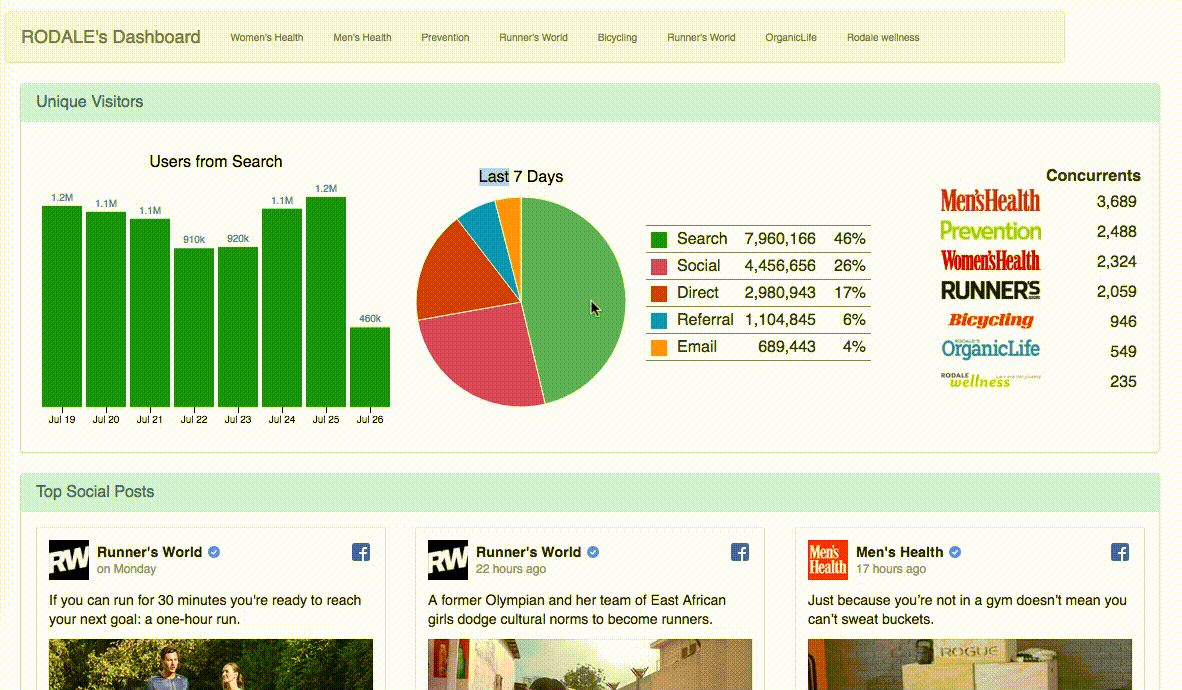Click the Jul 22 bar labeled 910k
The image size is (1182, 690).
point(194,327)
